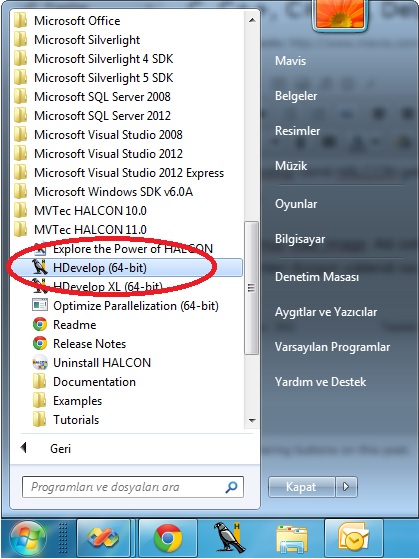
Task: Click the scroll up arrow of the program list
Action: point(252,20)
